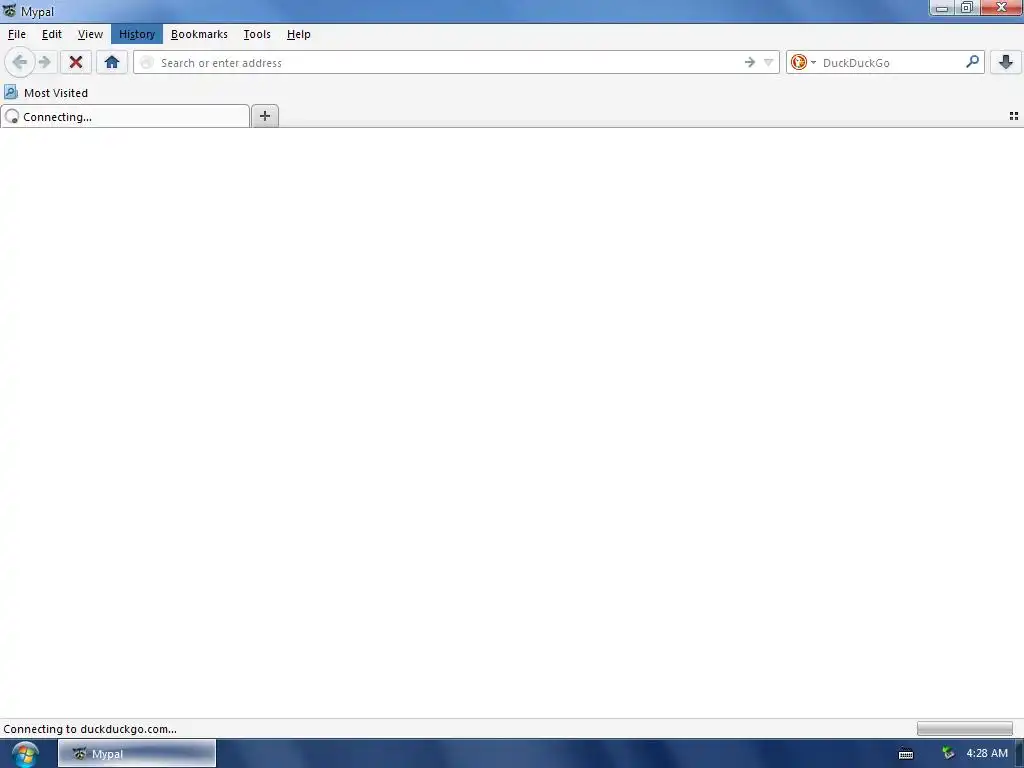Select the Mypal taskbar button

coord(137,754)
